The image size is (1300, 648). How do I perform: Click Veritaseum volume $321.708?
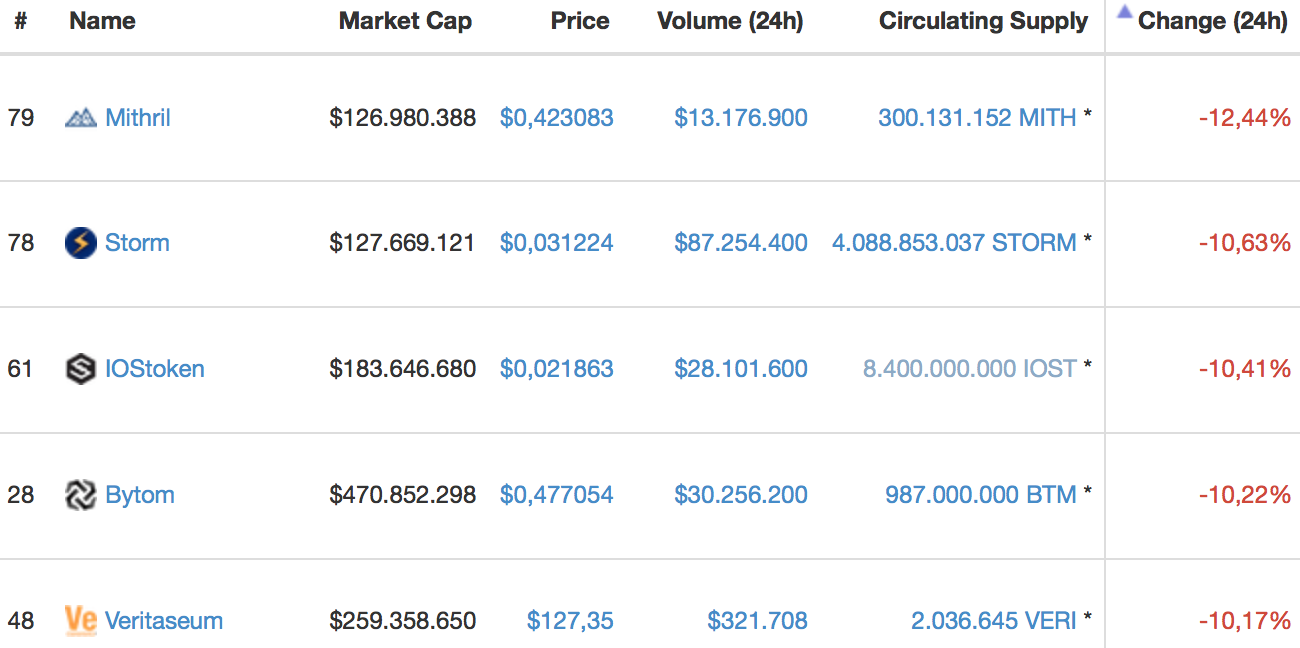[x=757, y=621]
